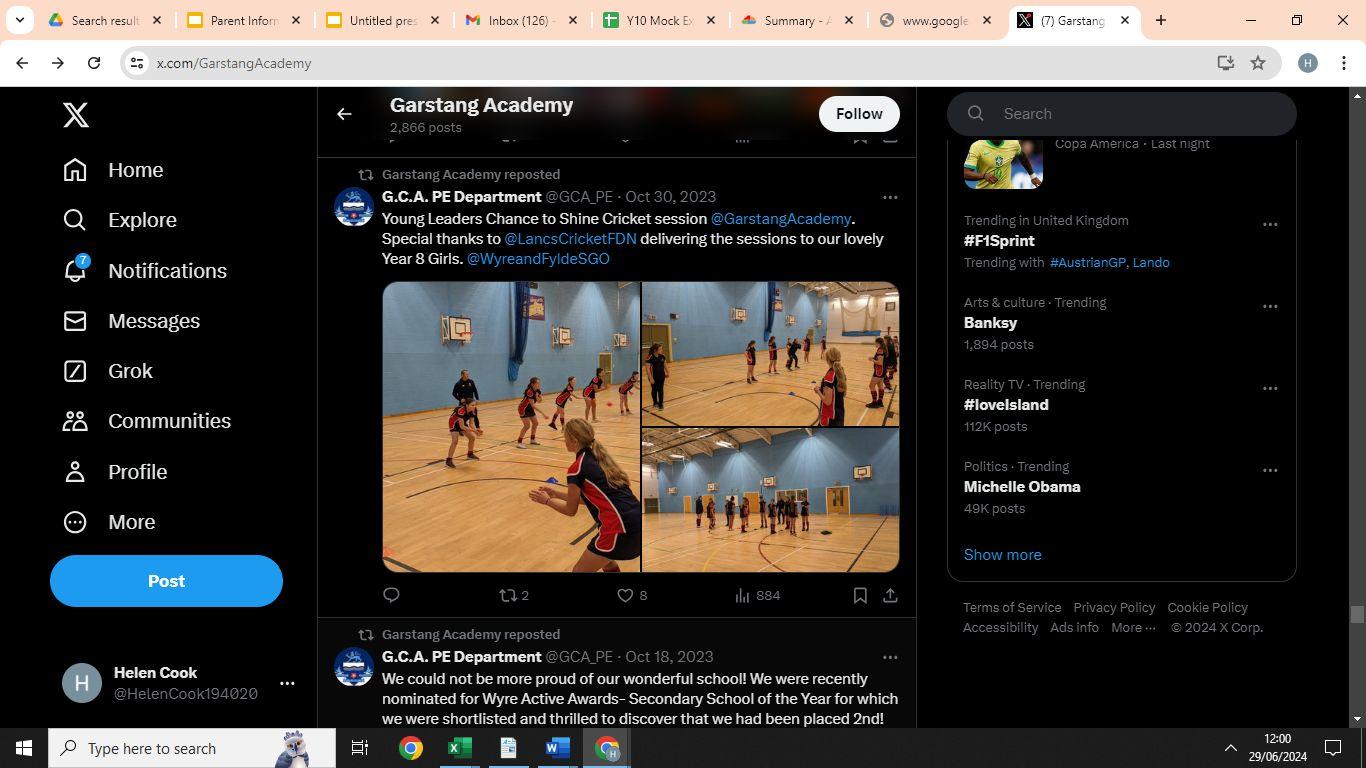Open the Chrome three-dot menu
1366x768 pixels.
pos(1343,63)
